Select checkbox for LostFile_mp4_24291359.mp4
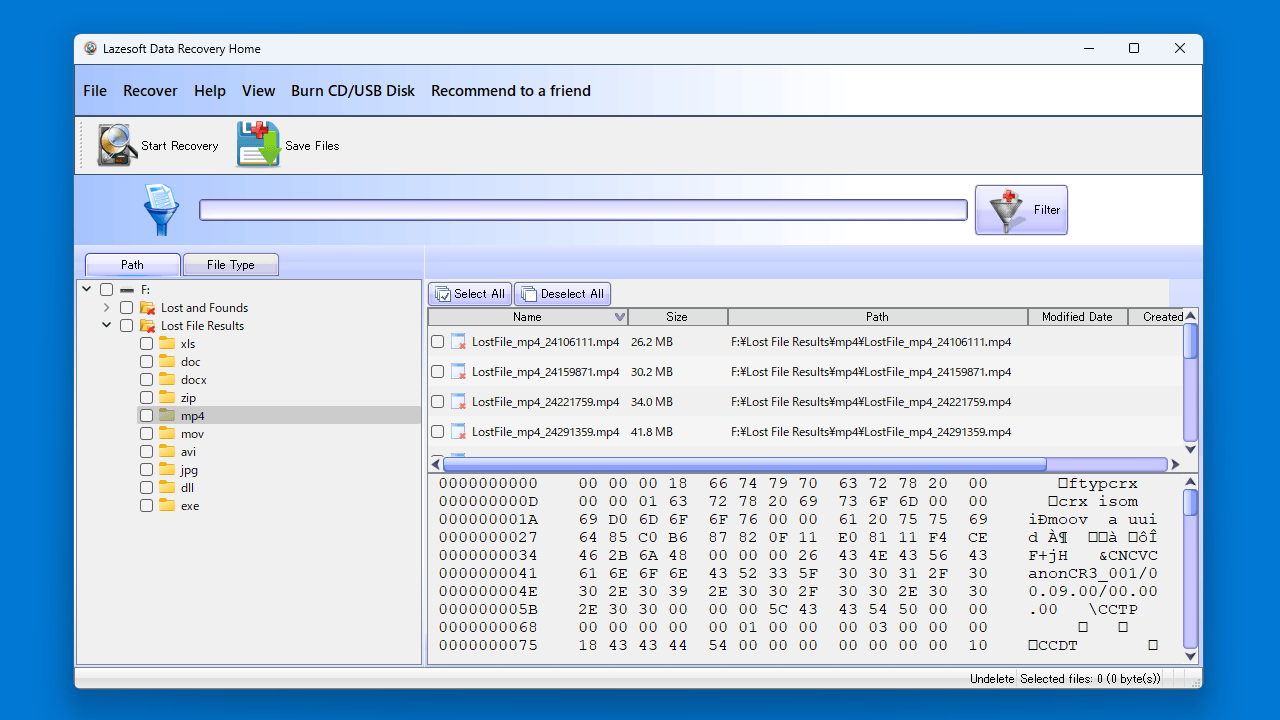The width and height of the screenshot is (1280, 720). (x=437, y=431)
